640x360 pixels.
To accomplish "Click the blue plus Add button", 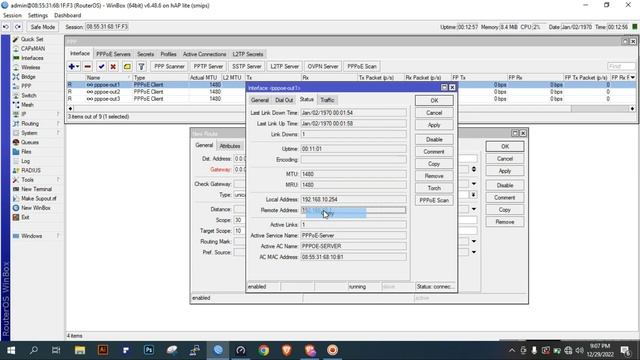I will click(x=73, y=67).
